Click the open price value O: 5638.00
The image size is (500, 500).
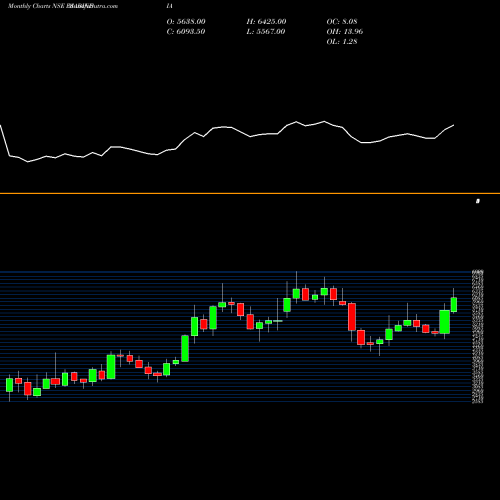(186, 22)
